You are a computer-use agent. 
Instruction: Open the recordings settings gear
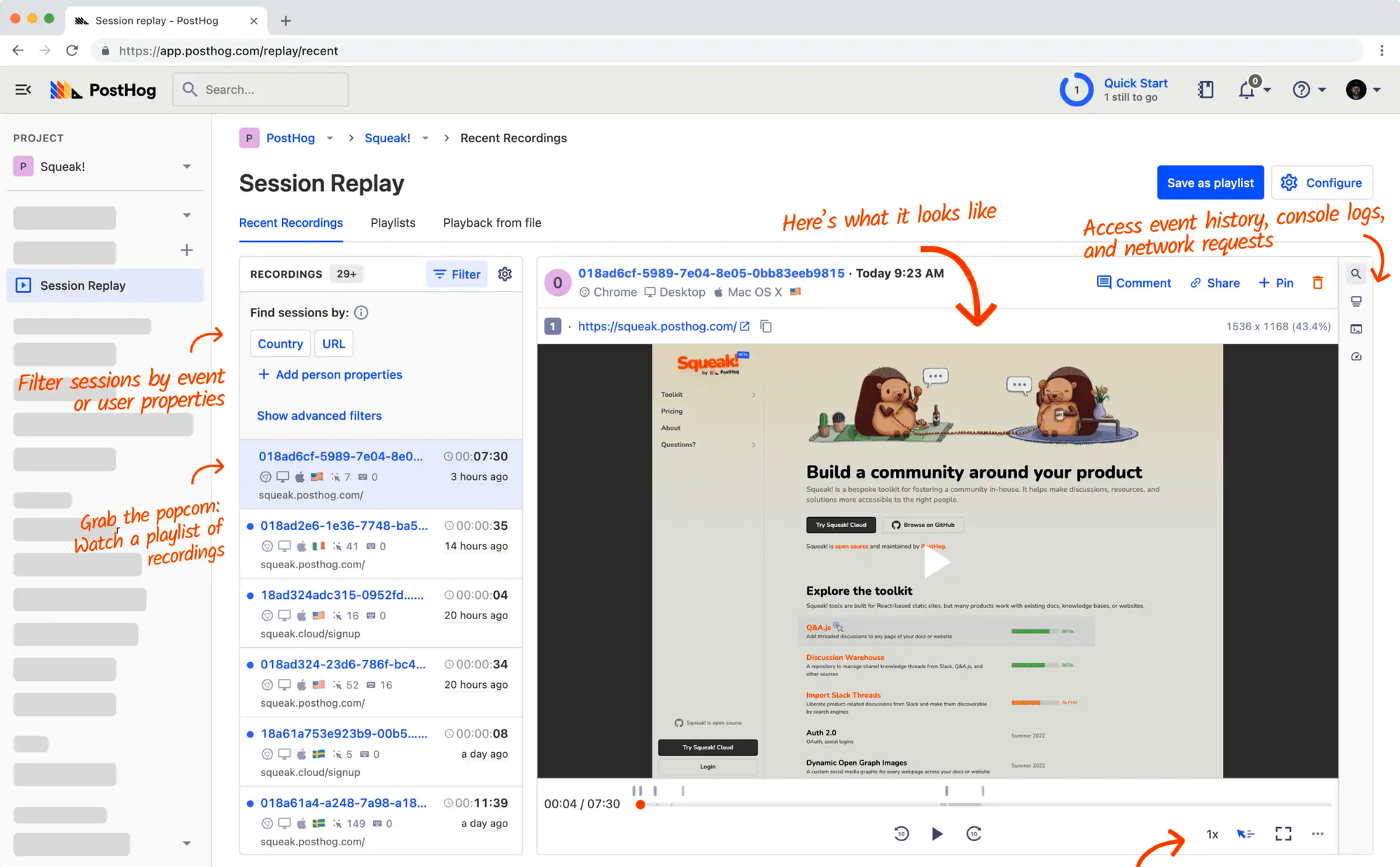pyautogui.click(x=505, y=274)
